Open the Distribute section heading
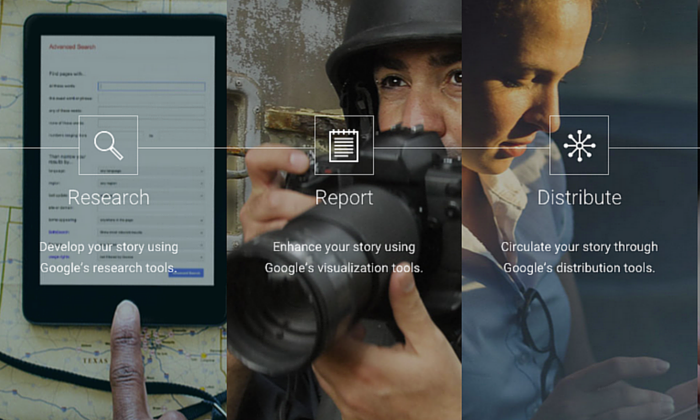 pos(579,197)
